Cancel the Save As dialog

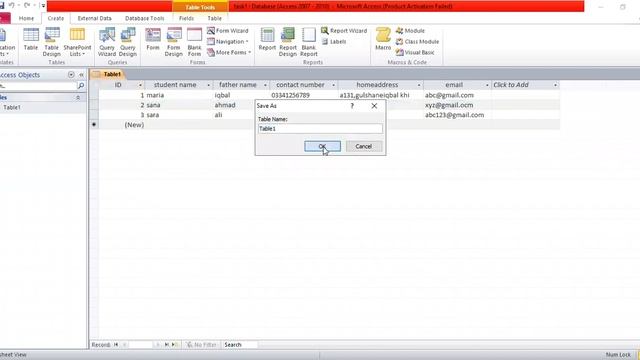pyautogui.click(x=363, y=146)
